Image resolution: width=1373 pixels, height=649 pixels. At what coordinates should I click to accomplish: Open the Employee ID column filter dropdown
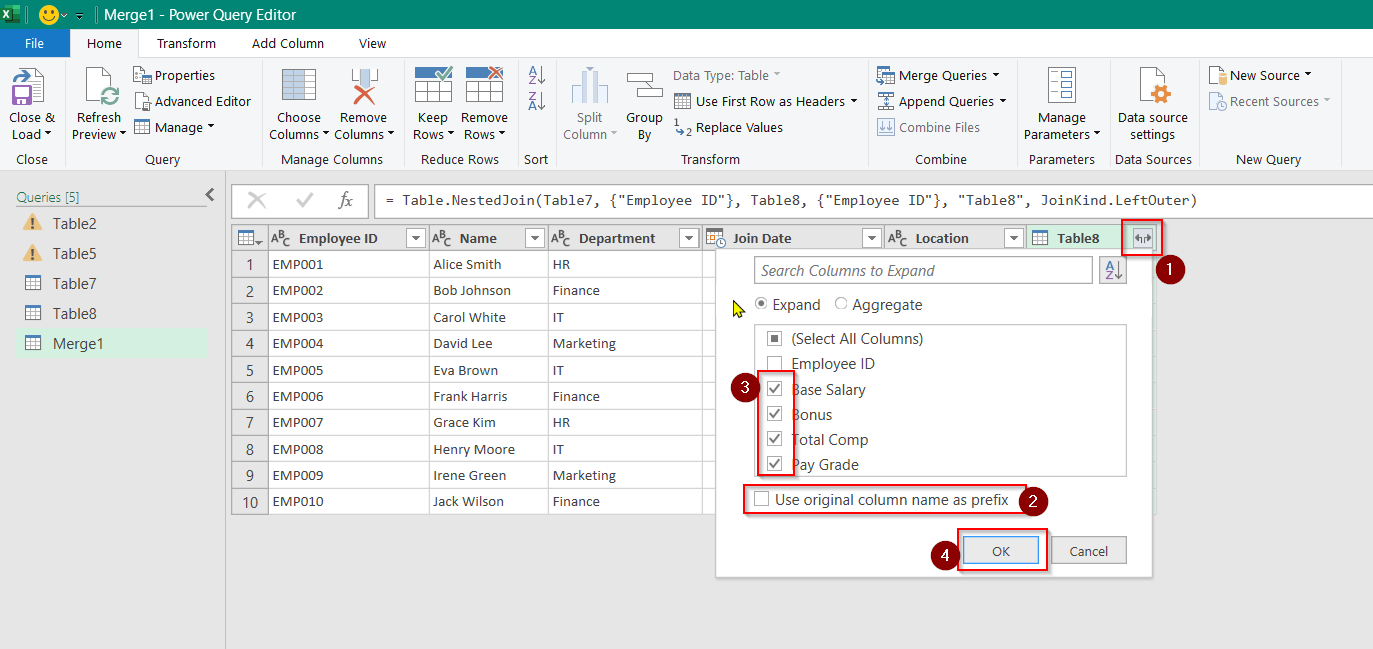pyautogui.click(x=416, y=238)
